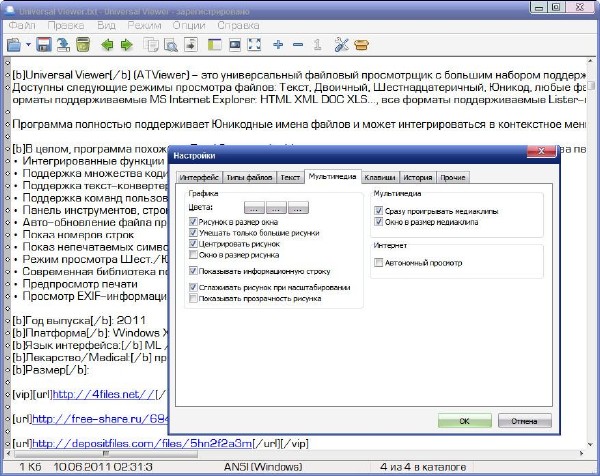The width and height of the screenshot is (600, 476).
Task: Uncheck "Рисунок в размер окна" checkbox
Action: [x=192, y=221]
